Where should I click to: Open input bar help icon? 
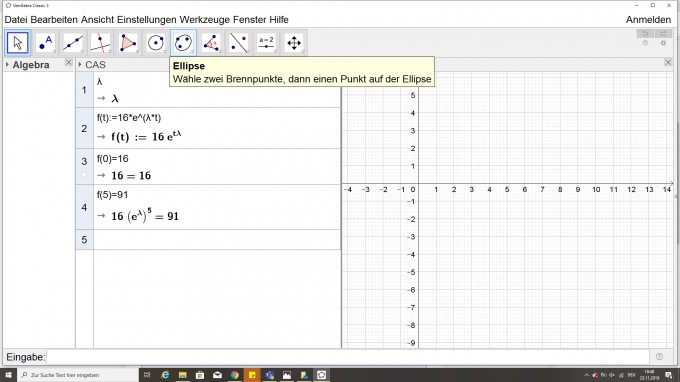click(660, 356)
